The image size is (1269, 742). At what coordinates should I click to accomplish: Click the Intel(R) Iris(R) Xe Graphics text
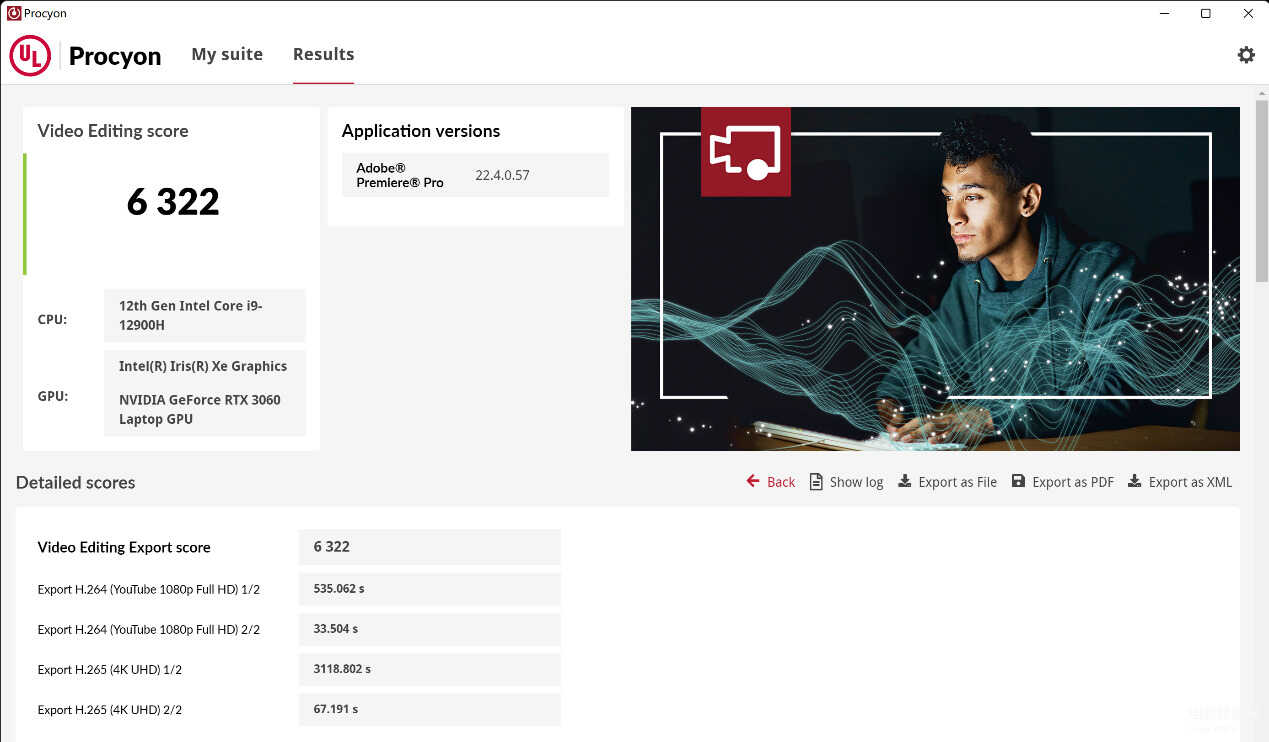[203, 366]
